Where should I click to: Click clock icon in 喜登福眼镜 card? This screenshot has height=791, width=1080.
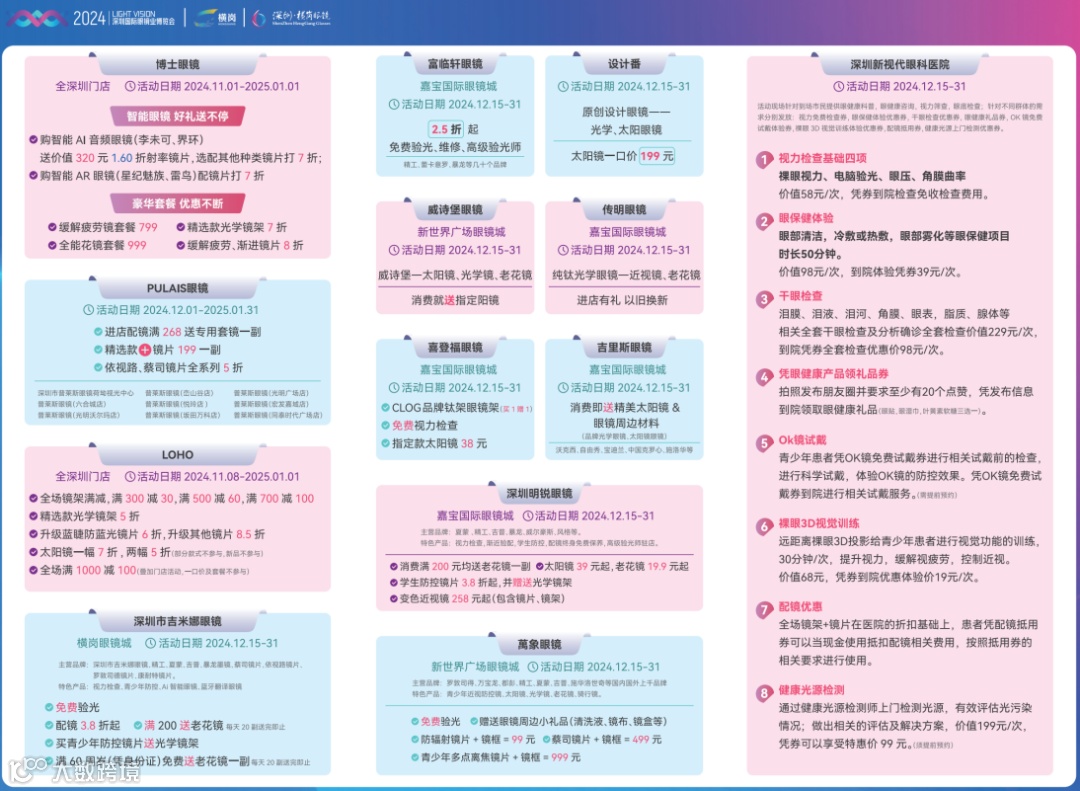point(394,387)
